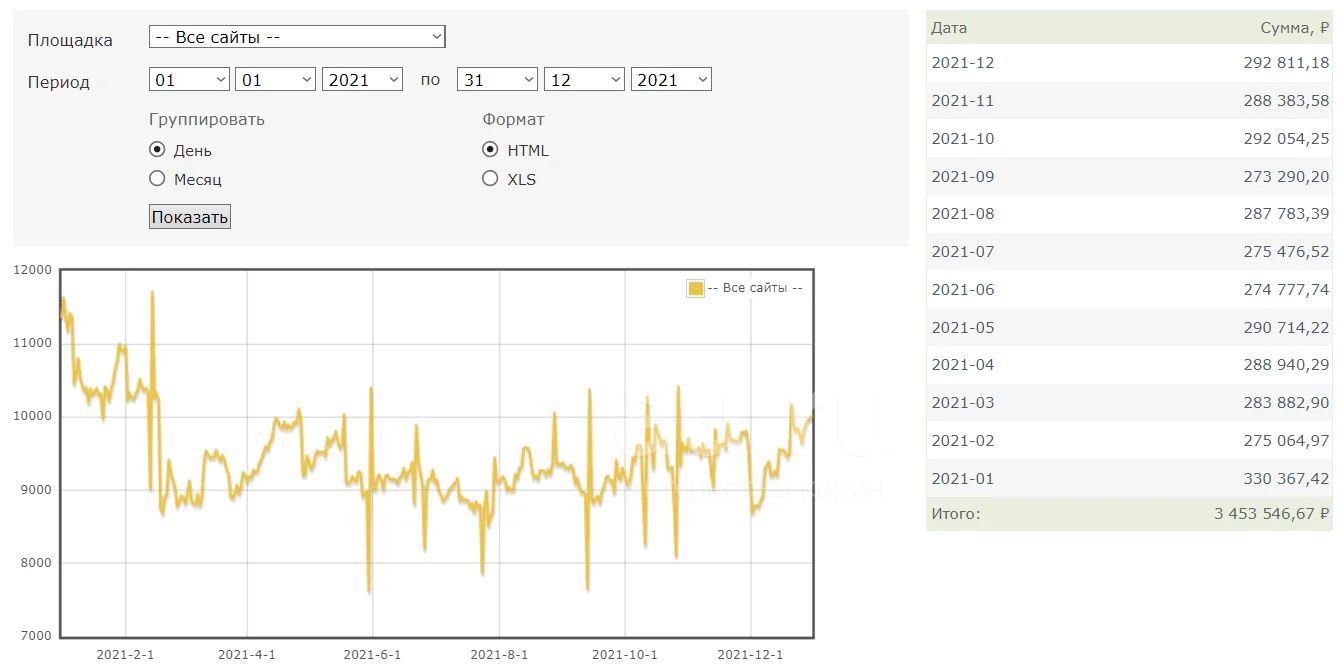Choose the XLS format option

tap(490, 179)
